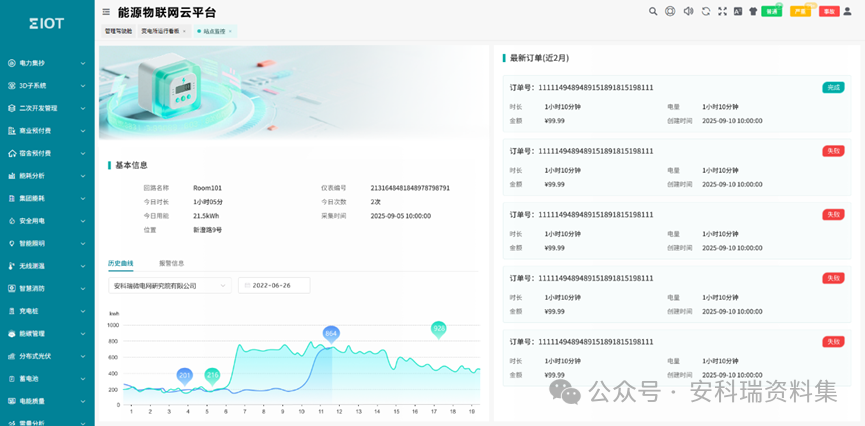Enter fullscreen with the expand arrows icon

click(722, 11)
